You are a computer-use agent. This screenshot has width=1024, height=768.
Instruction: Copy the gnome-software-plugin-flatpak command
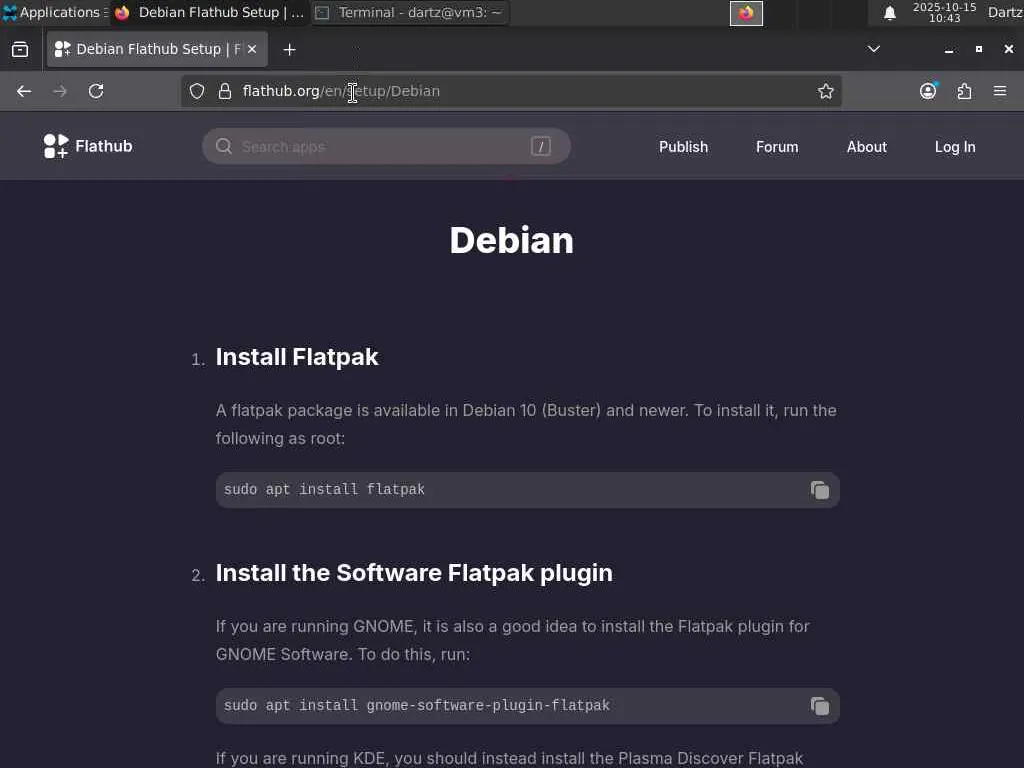coord(820,706)
